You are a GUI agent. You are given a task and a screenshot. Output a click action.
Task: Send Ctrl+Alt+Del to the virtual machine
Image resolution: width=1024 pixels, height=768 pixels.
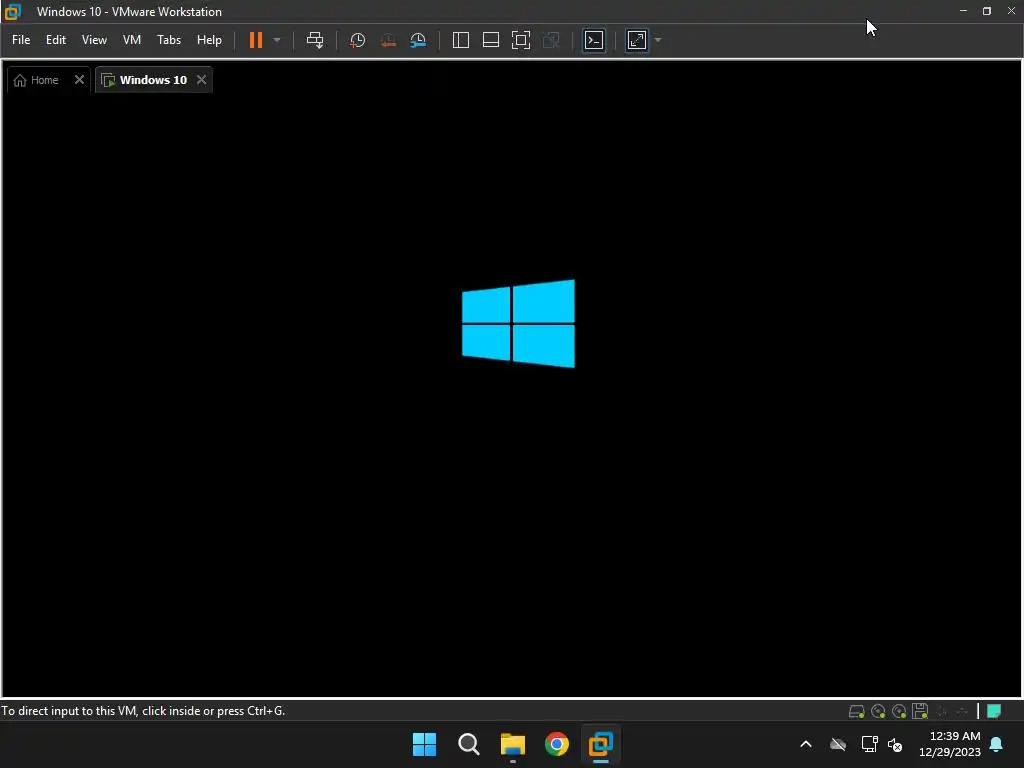pyautogui.click(x=315, y=40)
